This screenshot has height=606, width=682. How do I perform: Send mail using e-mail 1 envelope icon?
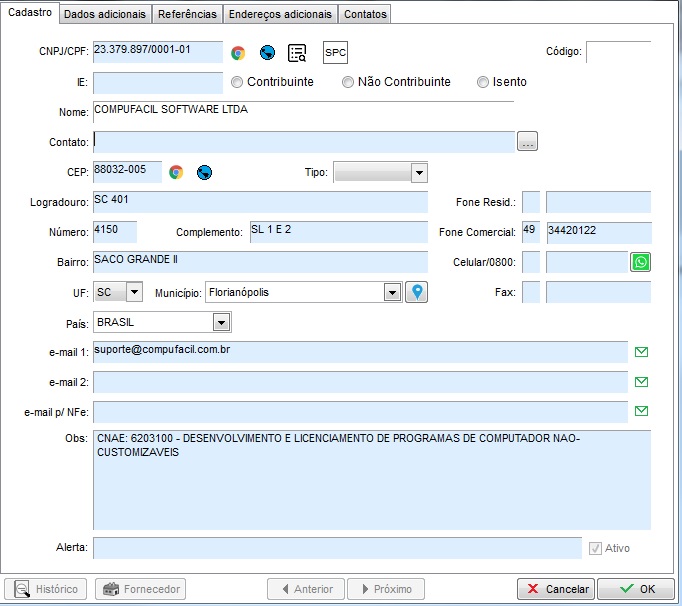[642, 352]
